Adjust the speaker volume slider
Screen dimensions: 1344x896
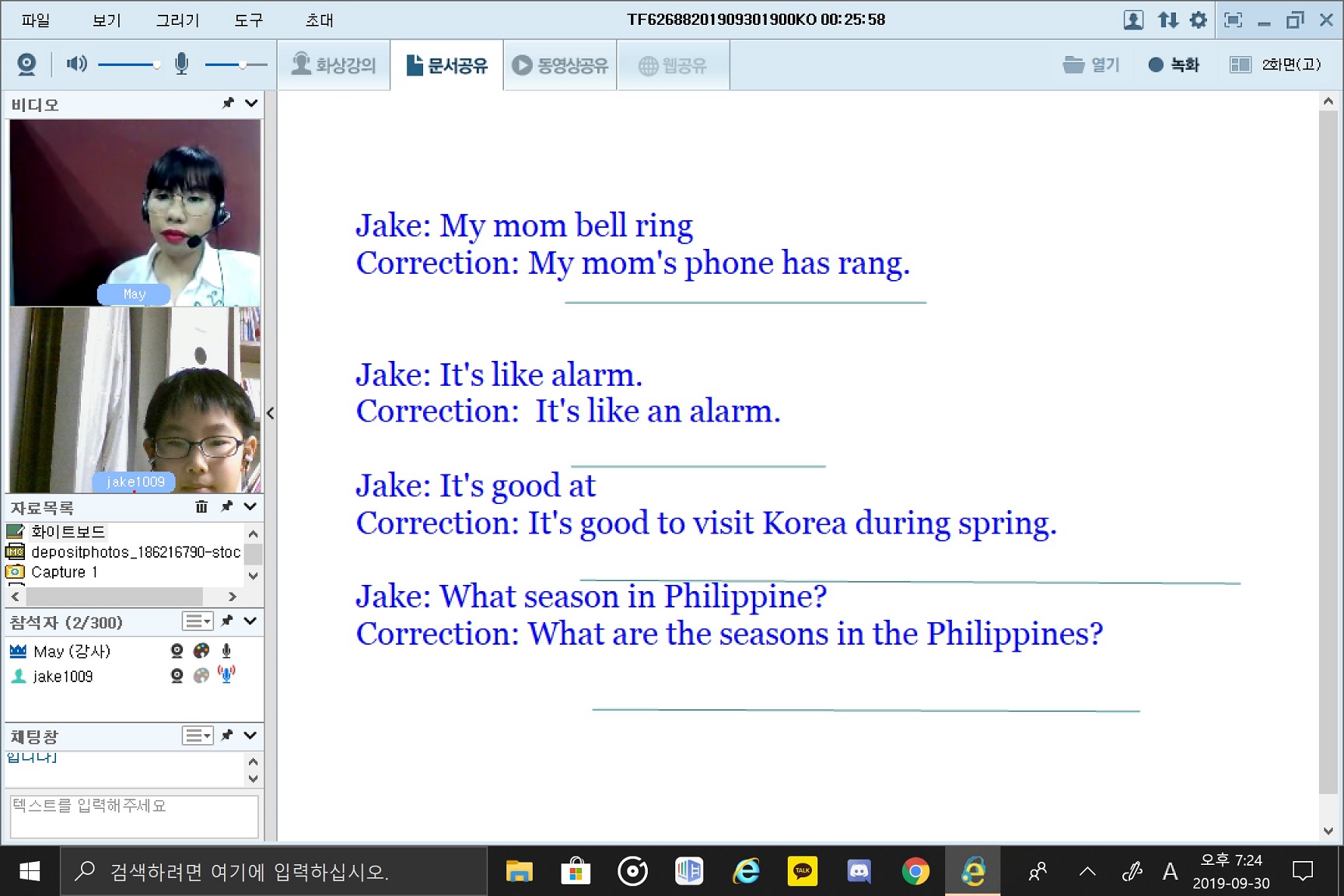[156, 65]
